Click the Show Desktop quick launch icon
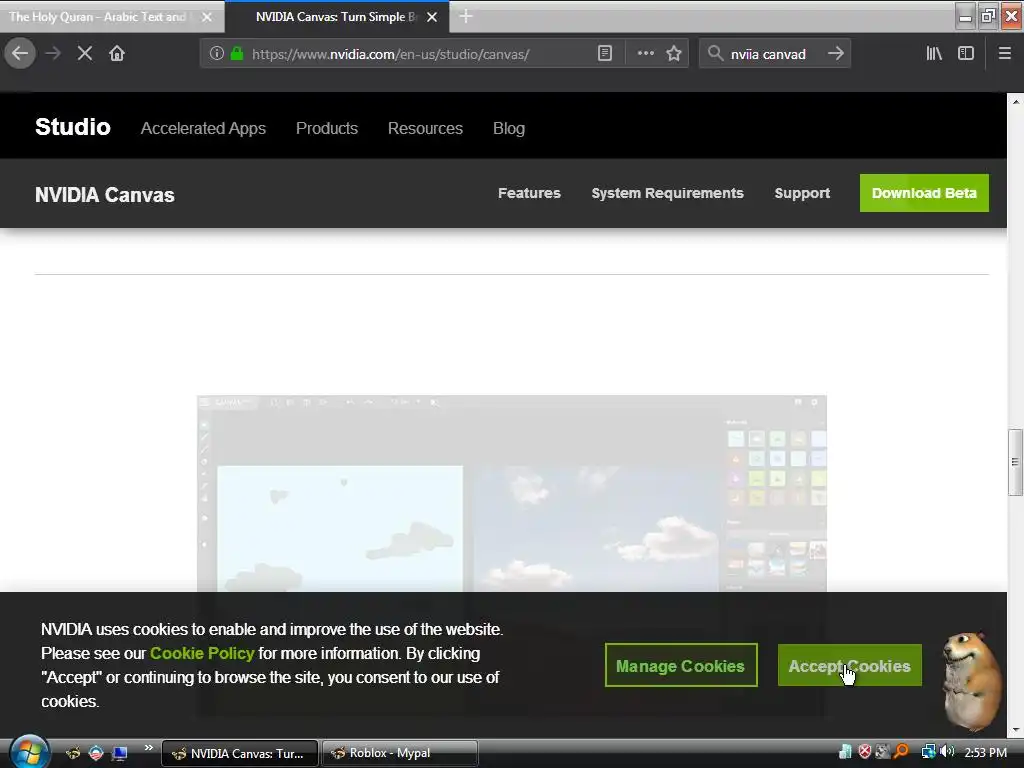 [119, 753]
